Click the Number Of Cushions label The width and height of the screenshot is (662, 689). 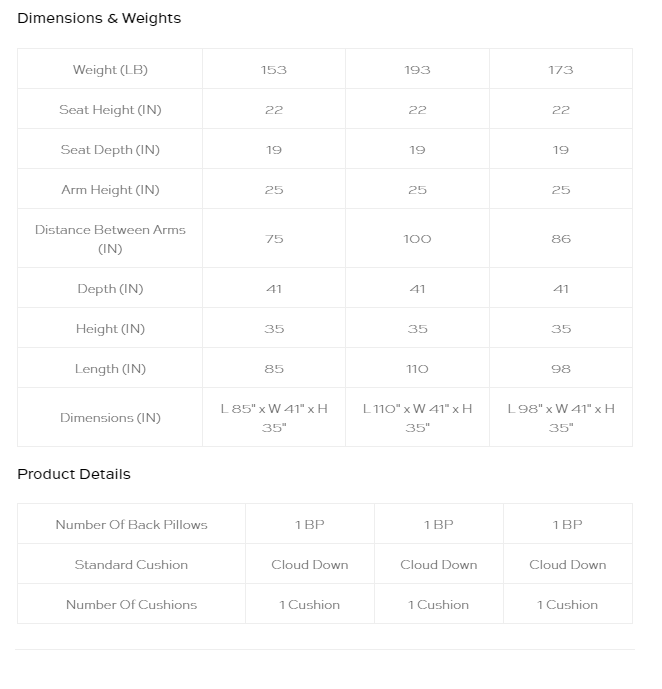point(131,605)
